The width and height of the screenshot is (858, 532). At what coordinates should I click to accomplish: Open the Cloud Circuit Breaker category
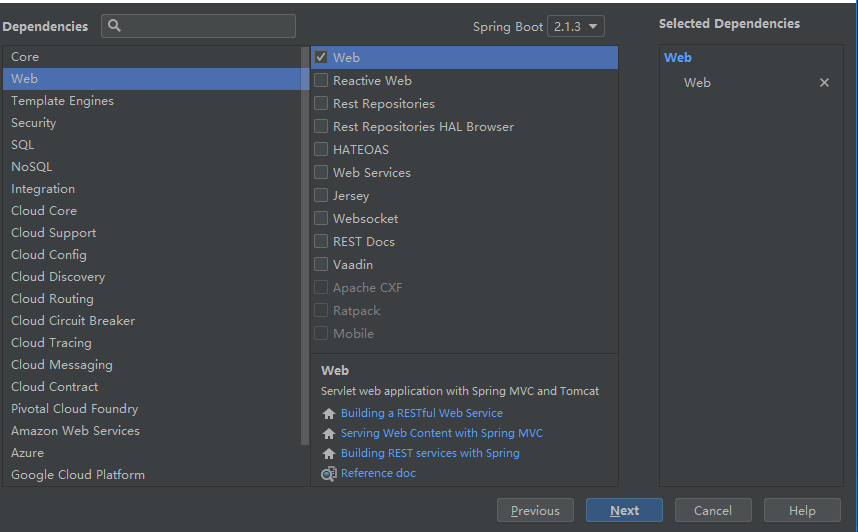click(152, 321)
